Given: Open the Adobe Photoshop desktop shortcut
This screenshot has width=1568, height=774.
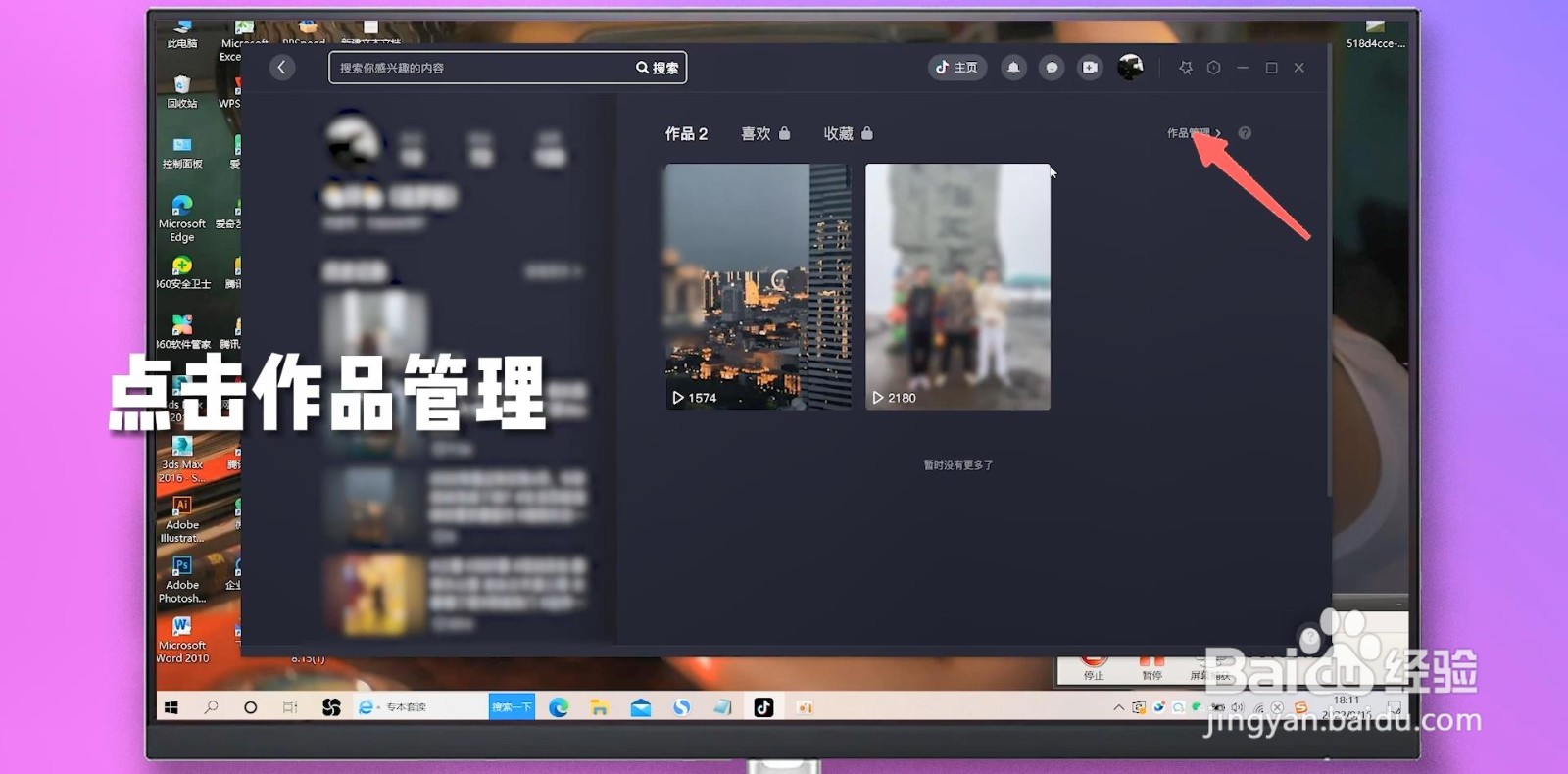Looking at the screenshot, I should point(182,579).
